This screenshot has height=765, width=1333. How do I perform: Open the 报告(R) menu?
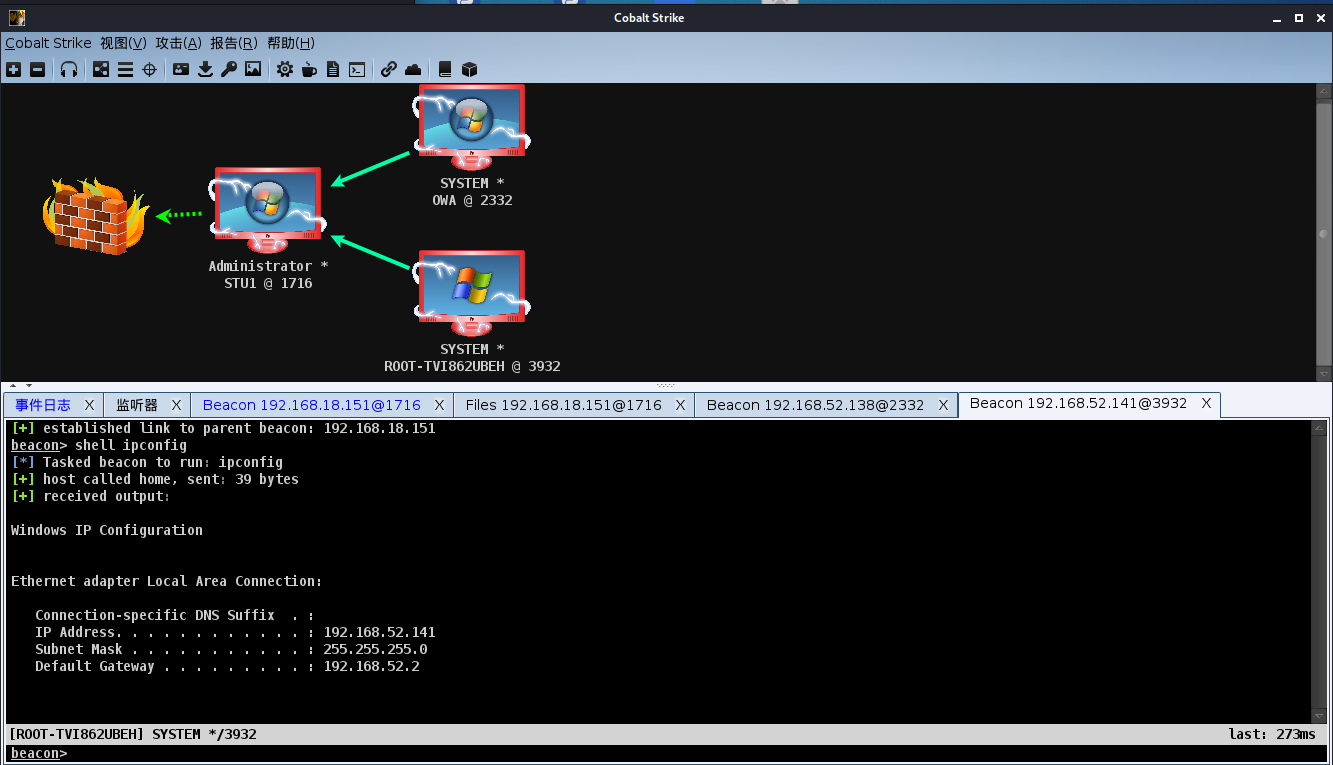coord(234,43)
